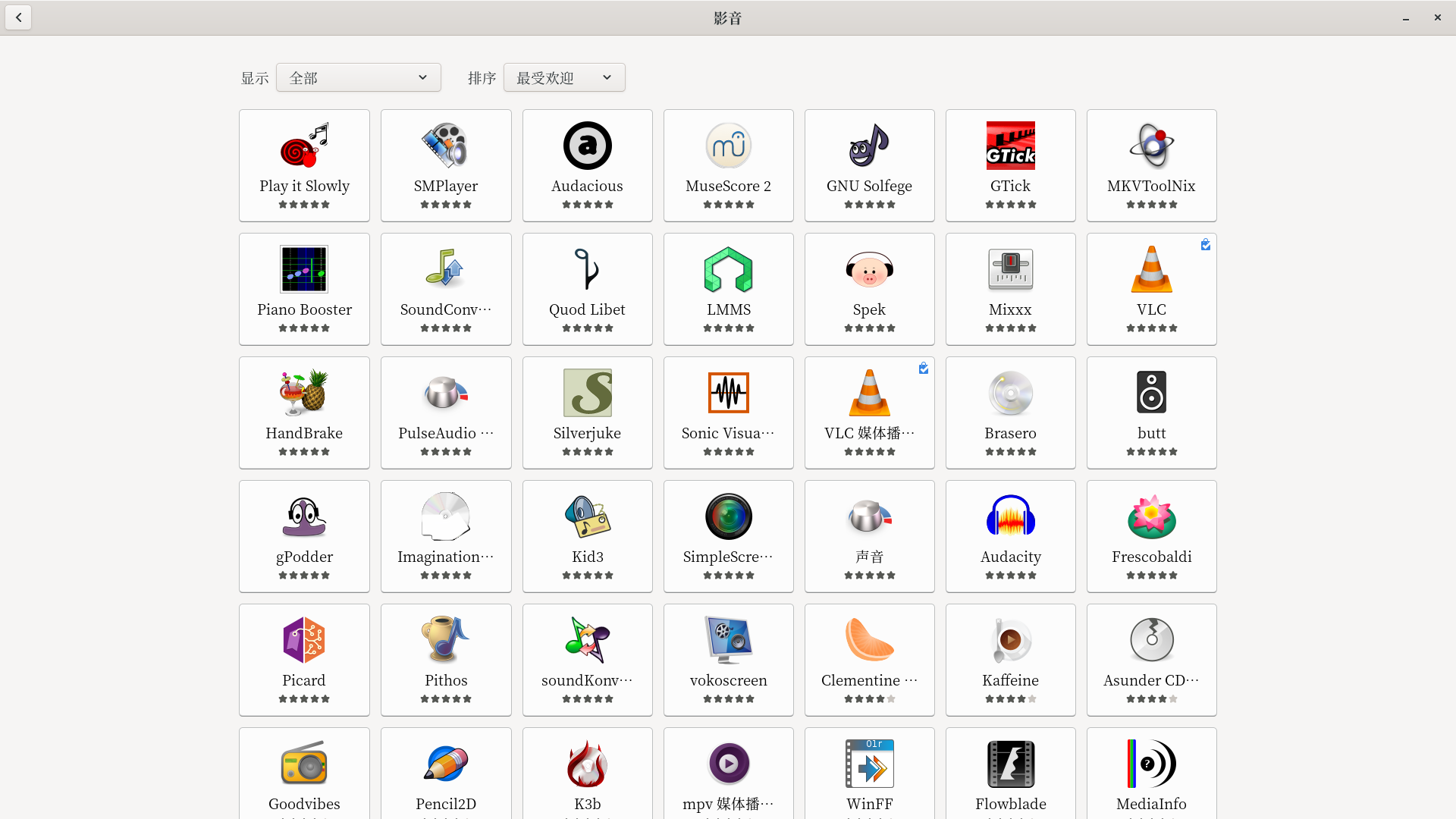Viewport: 1456px width, 819px height.
Task: Open the Audacity headphones icon
Action: [1011, 516]
